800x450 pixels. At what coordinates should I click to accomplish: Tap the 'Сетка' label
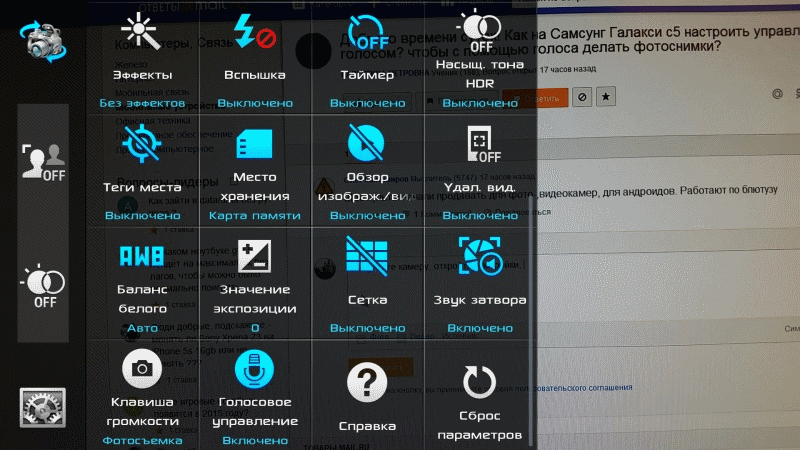click(367, 299)
